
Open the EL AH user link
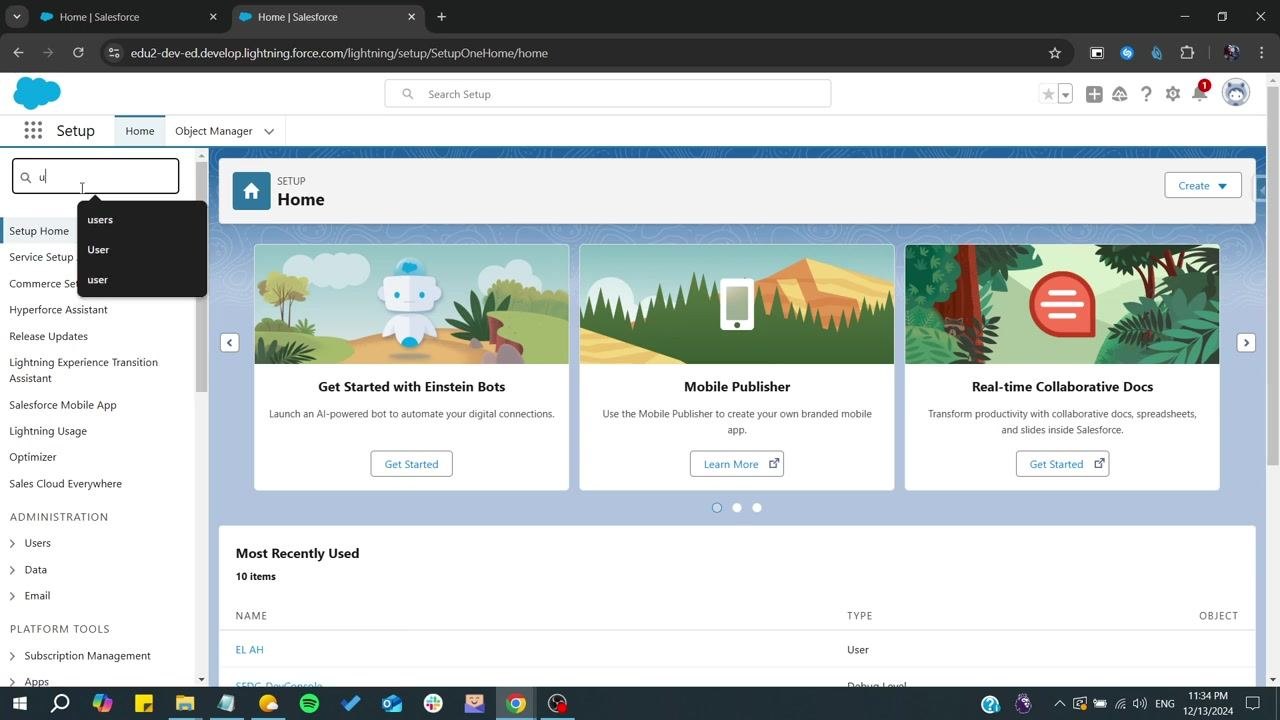click(249, 650)
